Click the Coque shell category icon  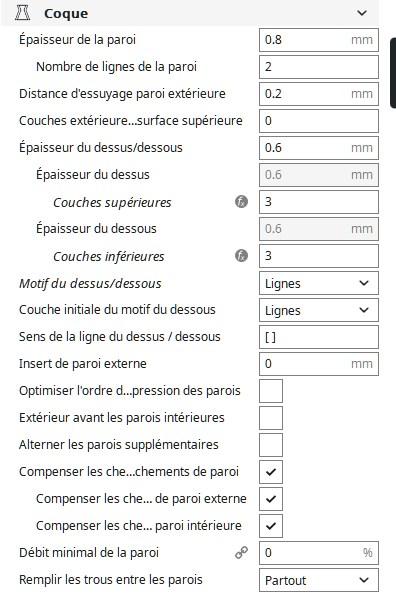(x=22, y=13)
